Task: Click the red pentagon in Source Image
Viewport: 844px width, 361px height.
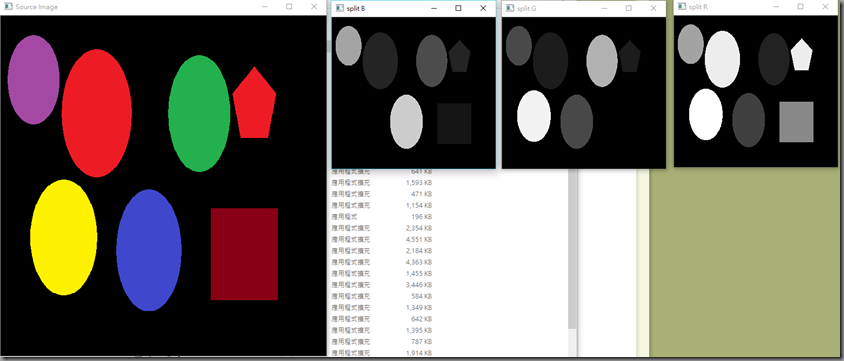Action: point(254,105)
